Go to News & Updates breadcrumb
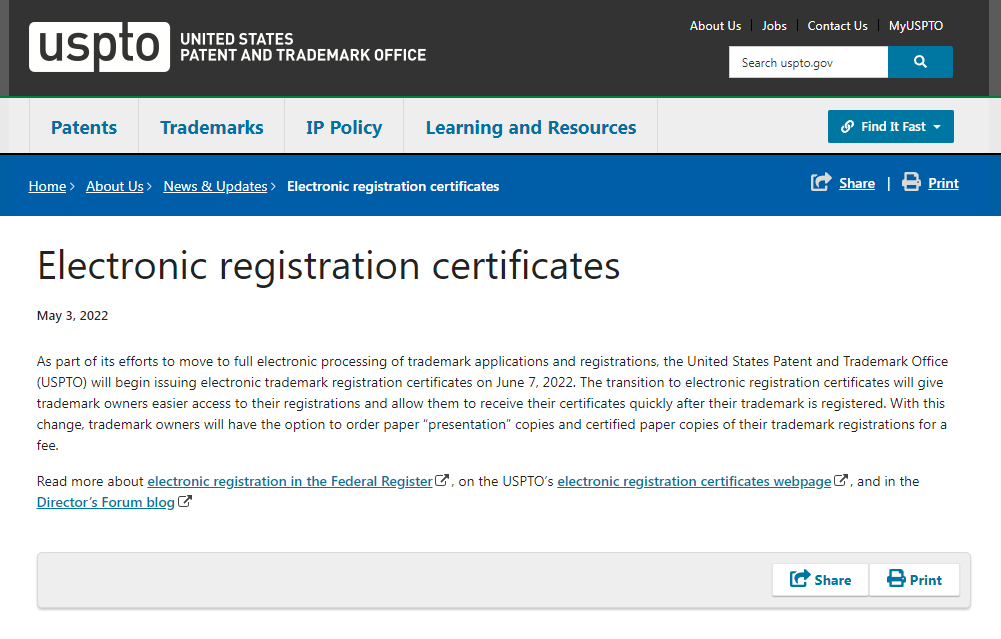The image size is (1001, 639). click(x=215, y=186)
